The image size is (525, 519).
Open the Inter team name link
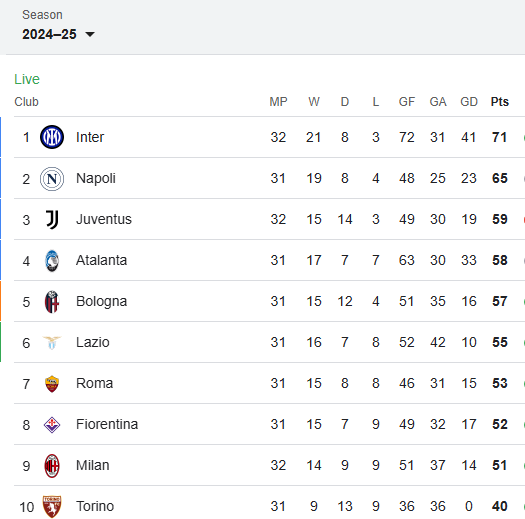(90, 137)
